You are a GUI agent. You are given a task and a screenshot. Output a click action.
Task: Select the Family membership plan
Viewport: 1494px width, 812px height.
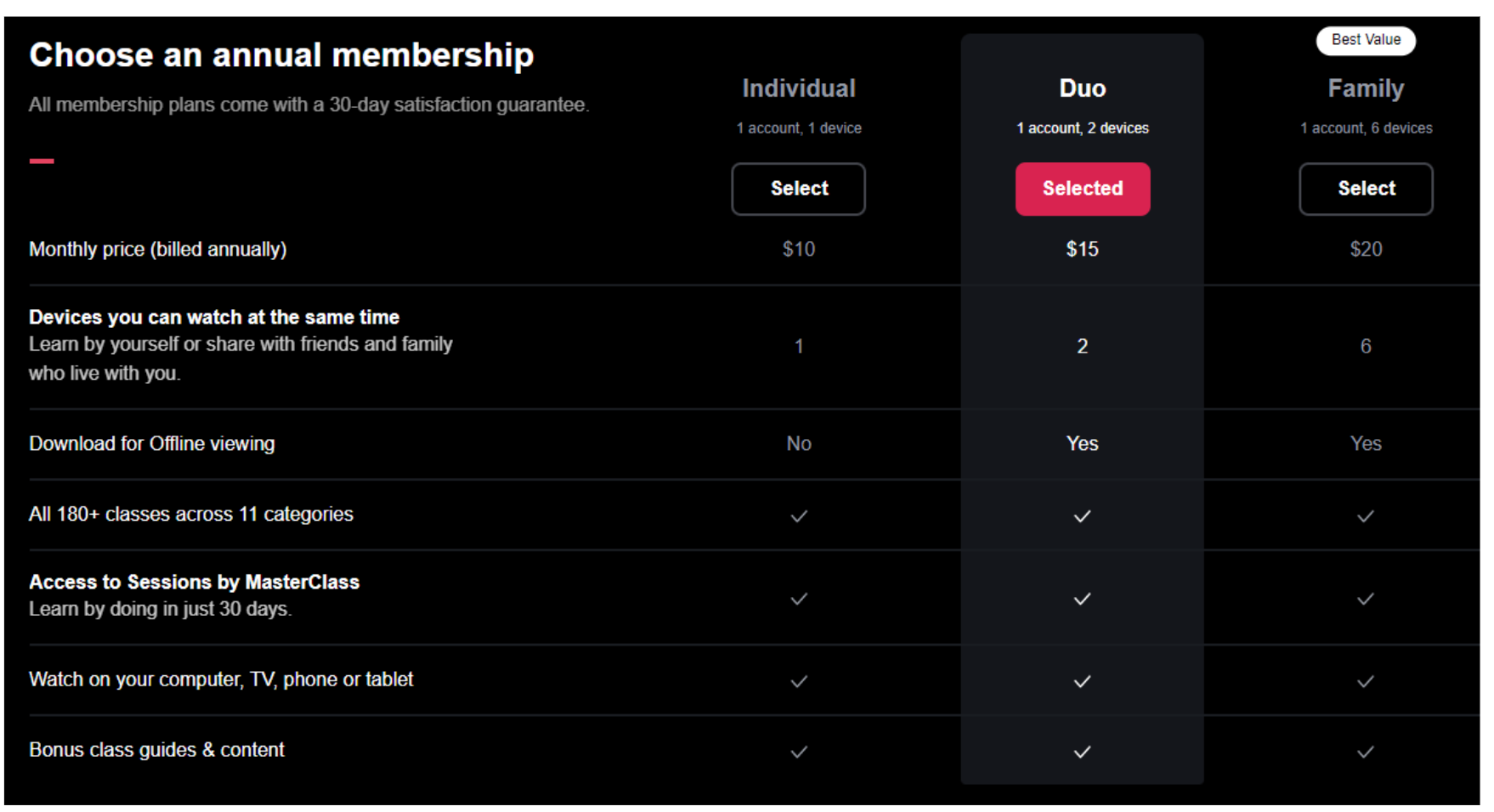pos(1366,189)
